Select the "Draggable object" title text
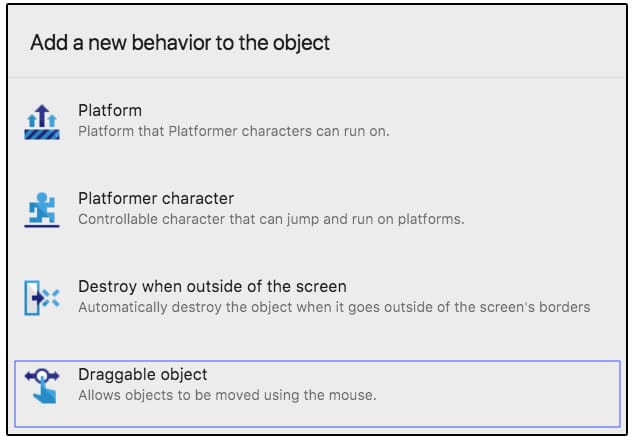The image size is (635, 444). pos(142,375)
